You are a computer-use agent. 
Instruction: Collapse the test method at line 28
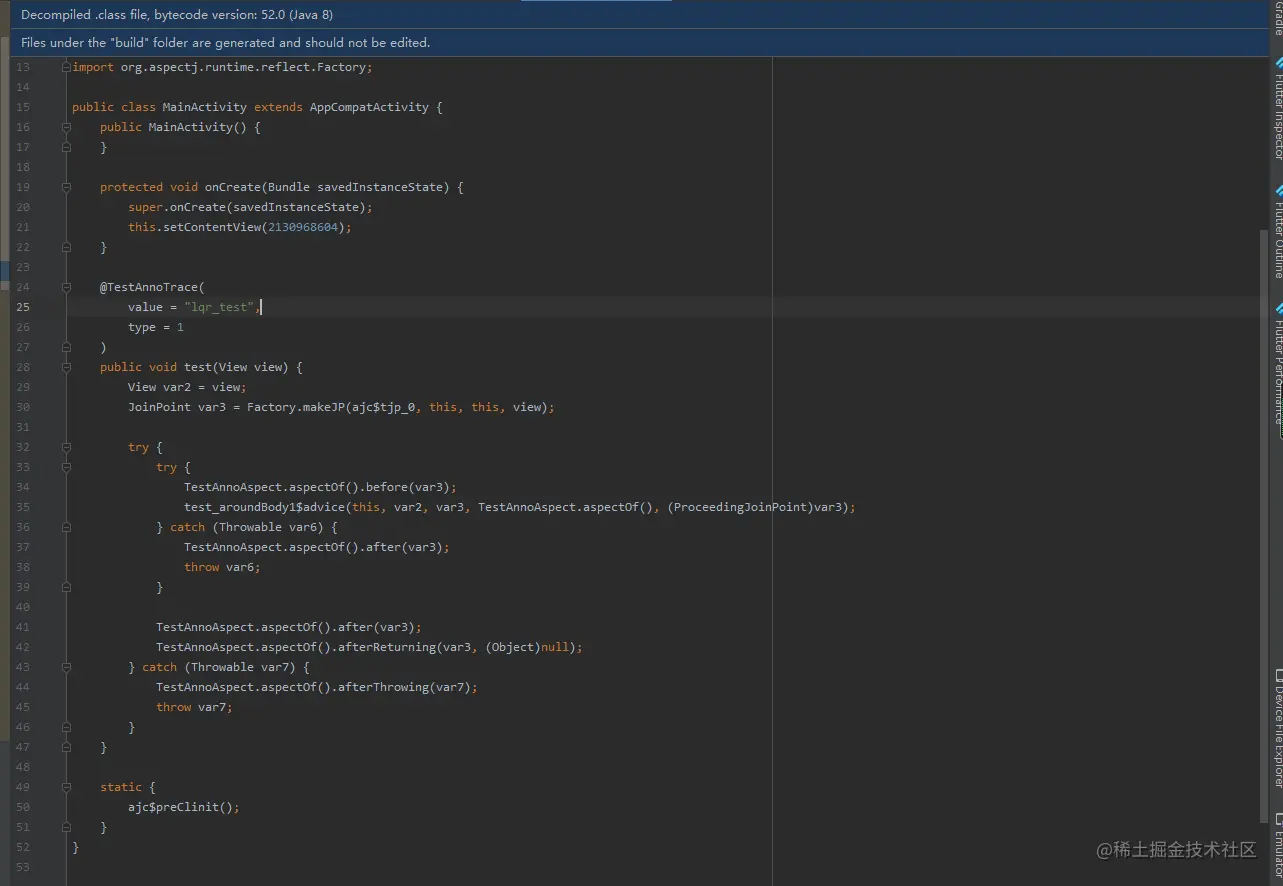(66, 367)
